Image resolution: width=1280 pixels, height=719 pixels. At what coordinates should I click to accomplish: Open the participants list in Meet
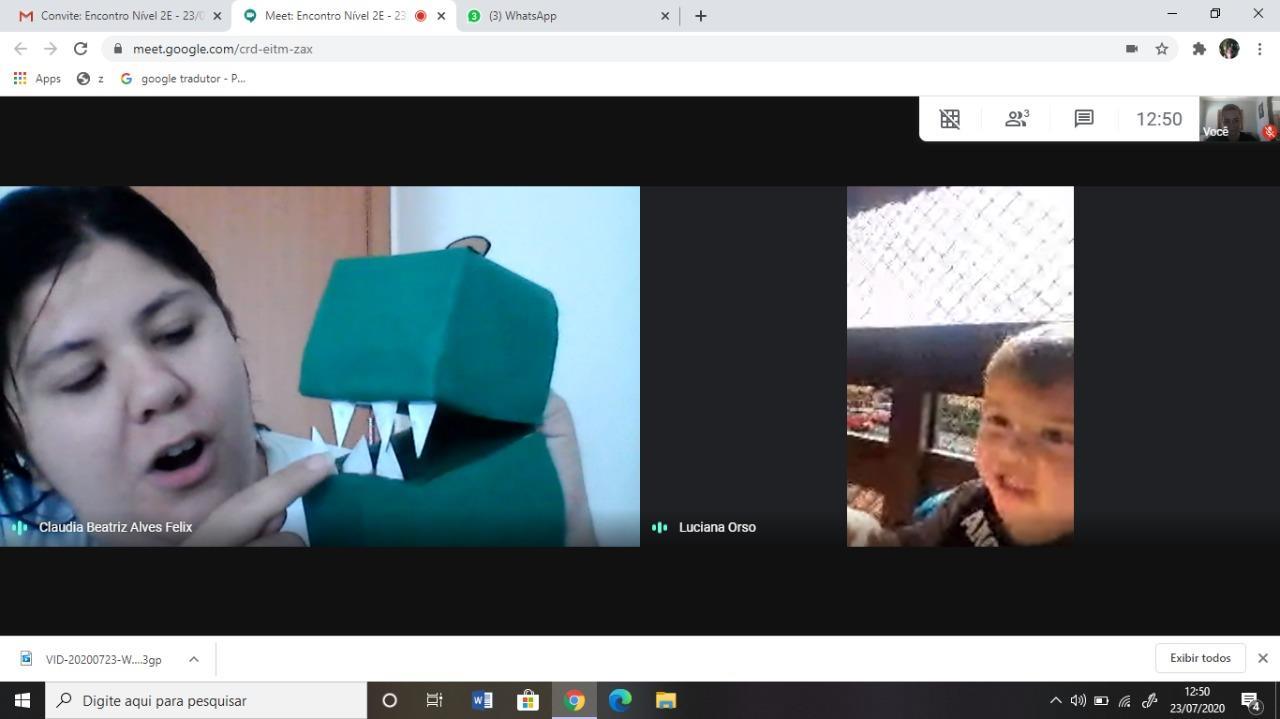[1017, 119]
